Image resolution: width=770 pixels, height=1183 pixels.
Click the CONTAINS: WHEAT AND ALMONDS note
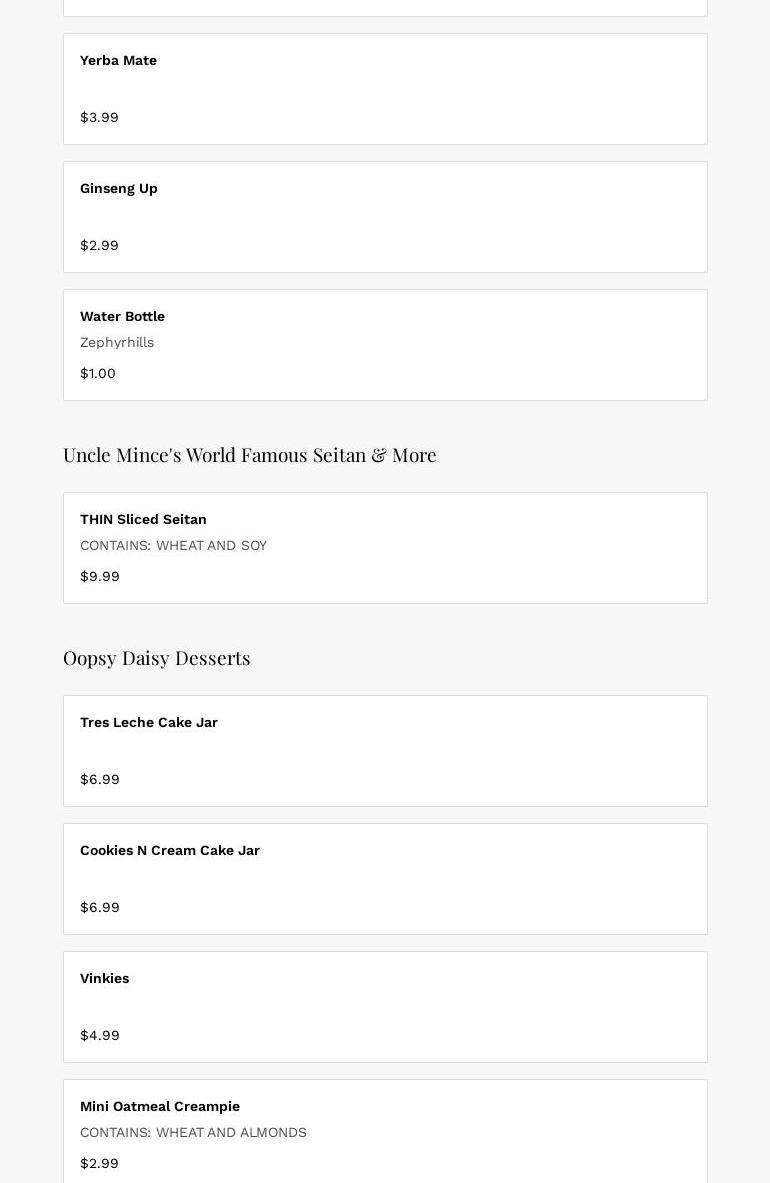193,1133
